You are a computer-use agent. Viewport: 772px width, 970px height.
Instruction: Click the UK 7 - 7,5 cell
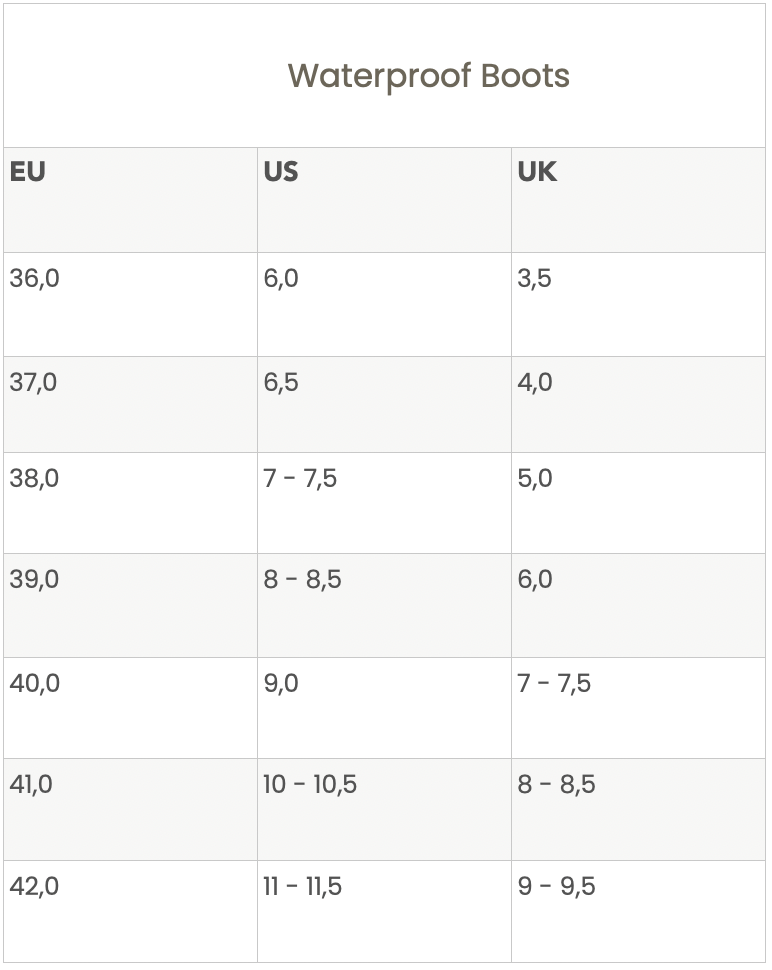(x=554, y=683)
